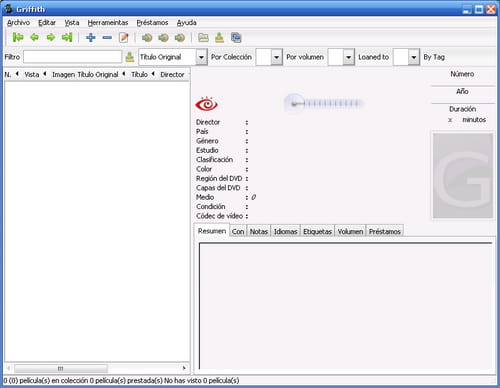Expand the Por Colección dropdown
This screenshot has width=500, height=388.
(269, 57)
